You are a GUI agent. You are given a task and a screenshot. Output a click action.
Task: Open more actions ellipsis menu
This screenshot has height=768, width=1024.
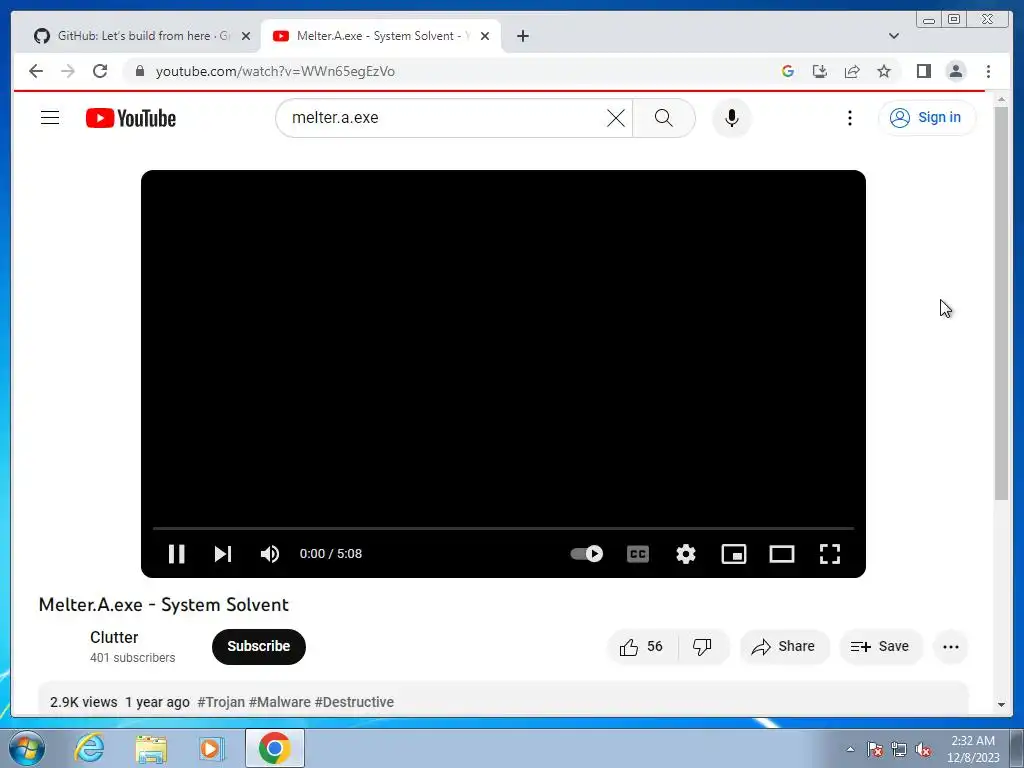point(951,647)
